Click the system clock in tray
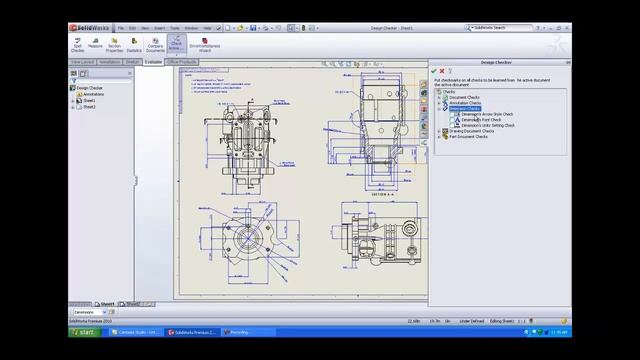This screenshot has width=640, height=360. click(559, 332)
